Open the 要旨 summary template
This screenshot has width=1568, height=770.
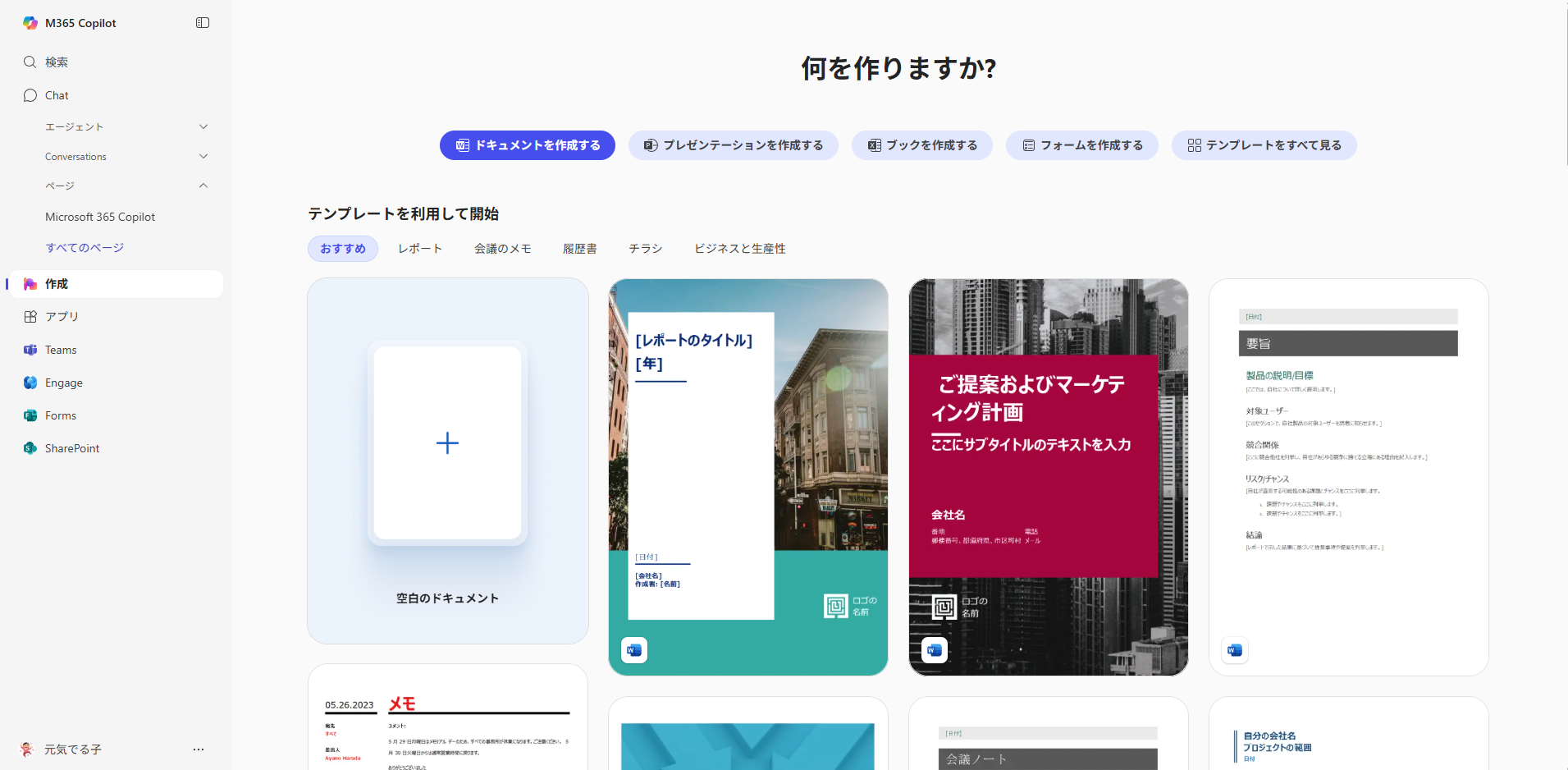tap(1349, 477)
